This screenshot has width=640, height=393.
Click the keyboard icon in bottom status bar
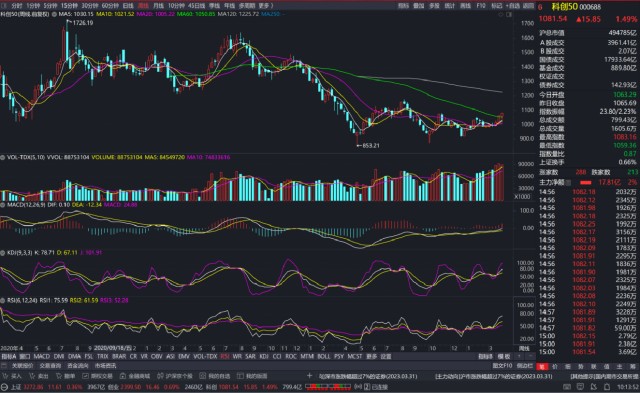[x=567, y=386]
